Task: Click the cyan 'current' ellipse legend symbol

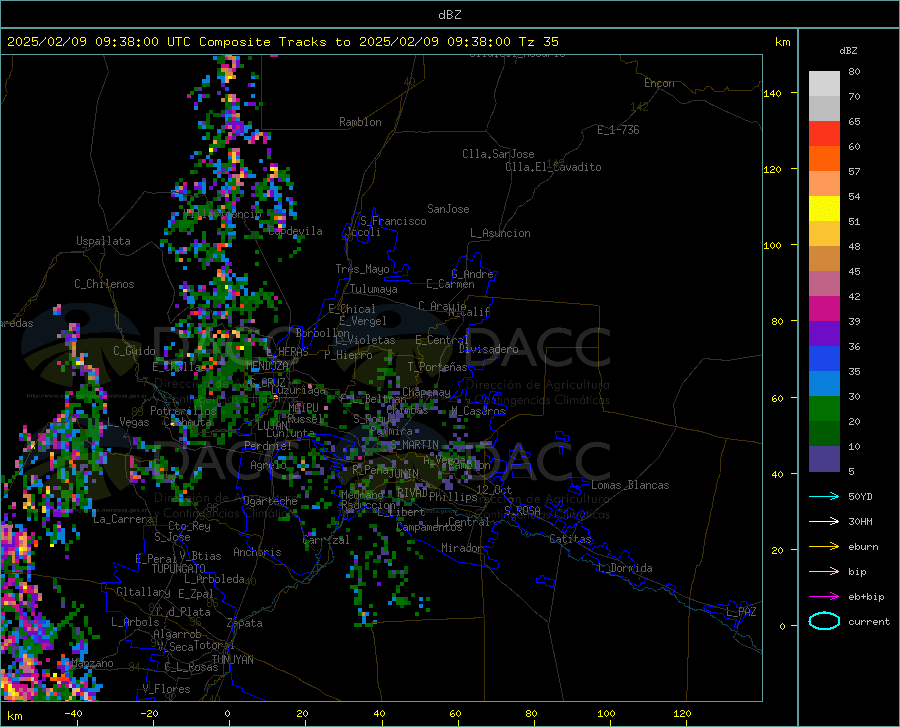Action: (x=824, y=621)
